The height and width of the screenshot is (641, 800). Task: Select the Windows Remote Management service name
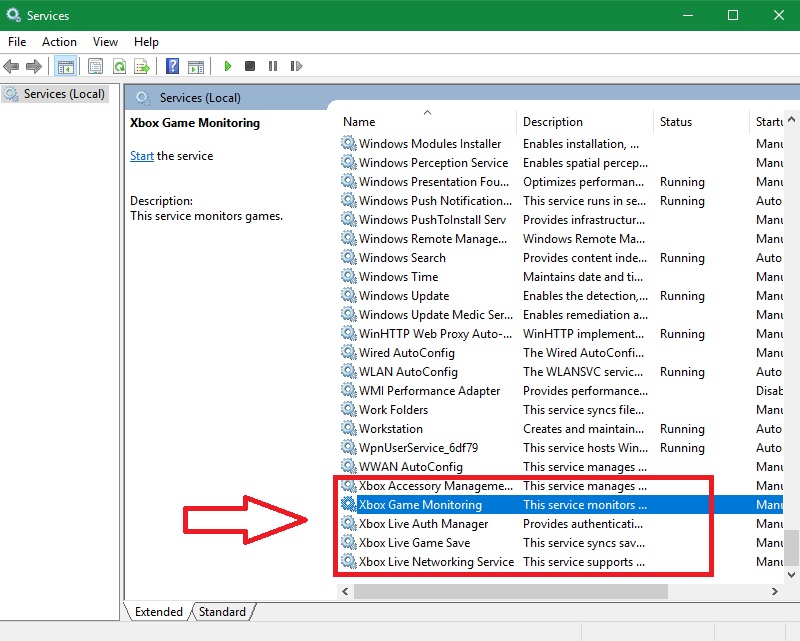pos(433,239)
